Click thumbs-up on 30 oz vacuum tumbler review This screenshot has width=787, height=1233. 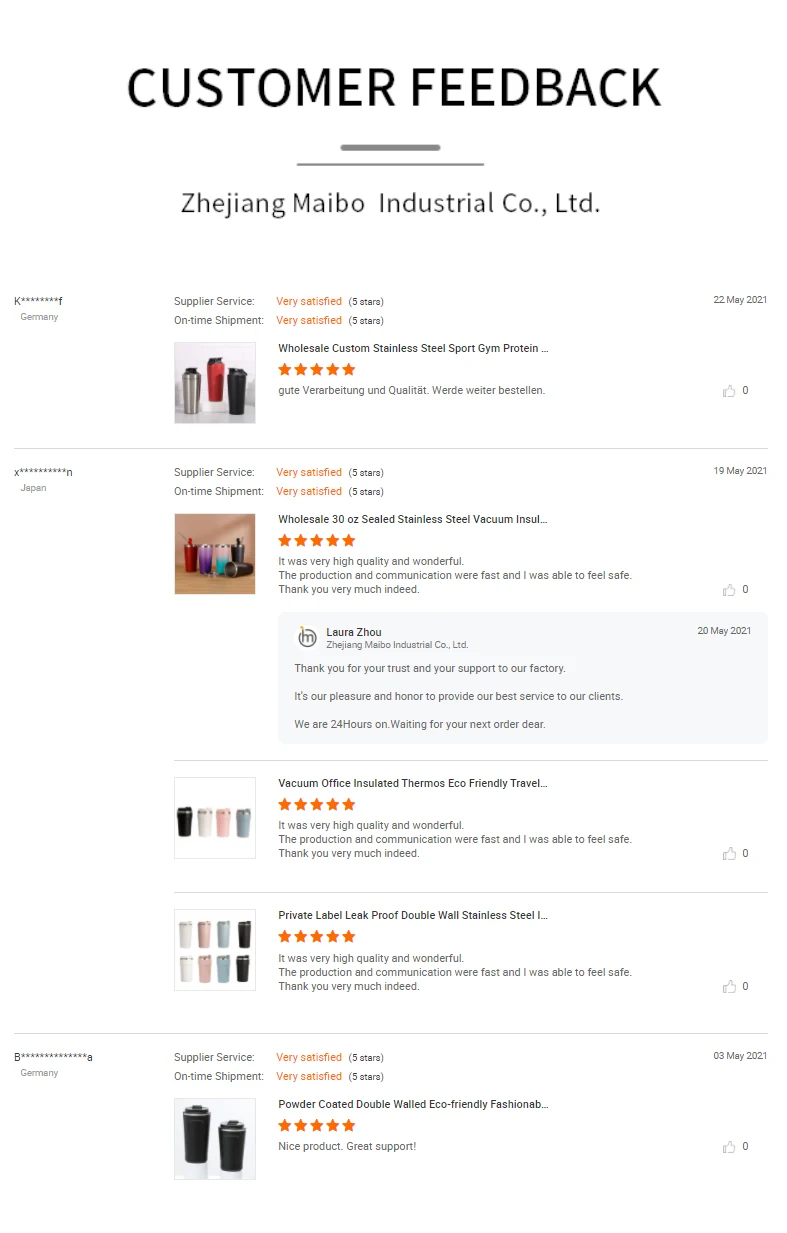729,590
